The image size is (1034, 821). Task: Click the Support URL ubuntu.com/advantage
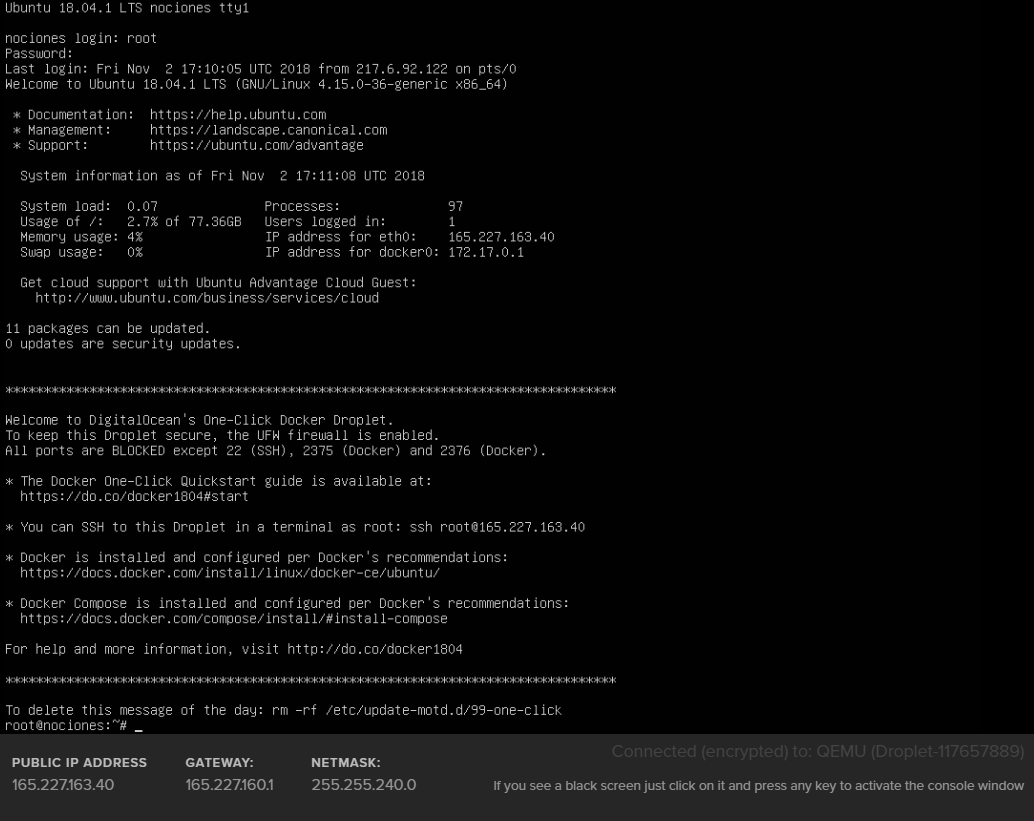point(257,145)
